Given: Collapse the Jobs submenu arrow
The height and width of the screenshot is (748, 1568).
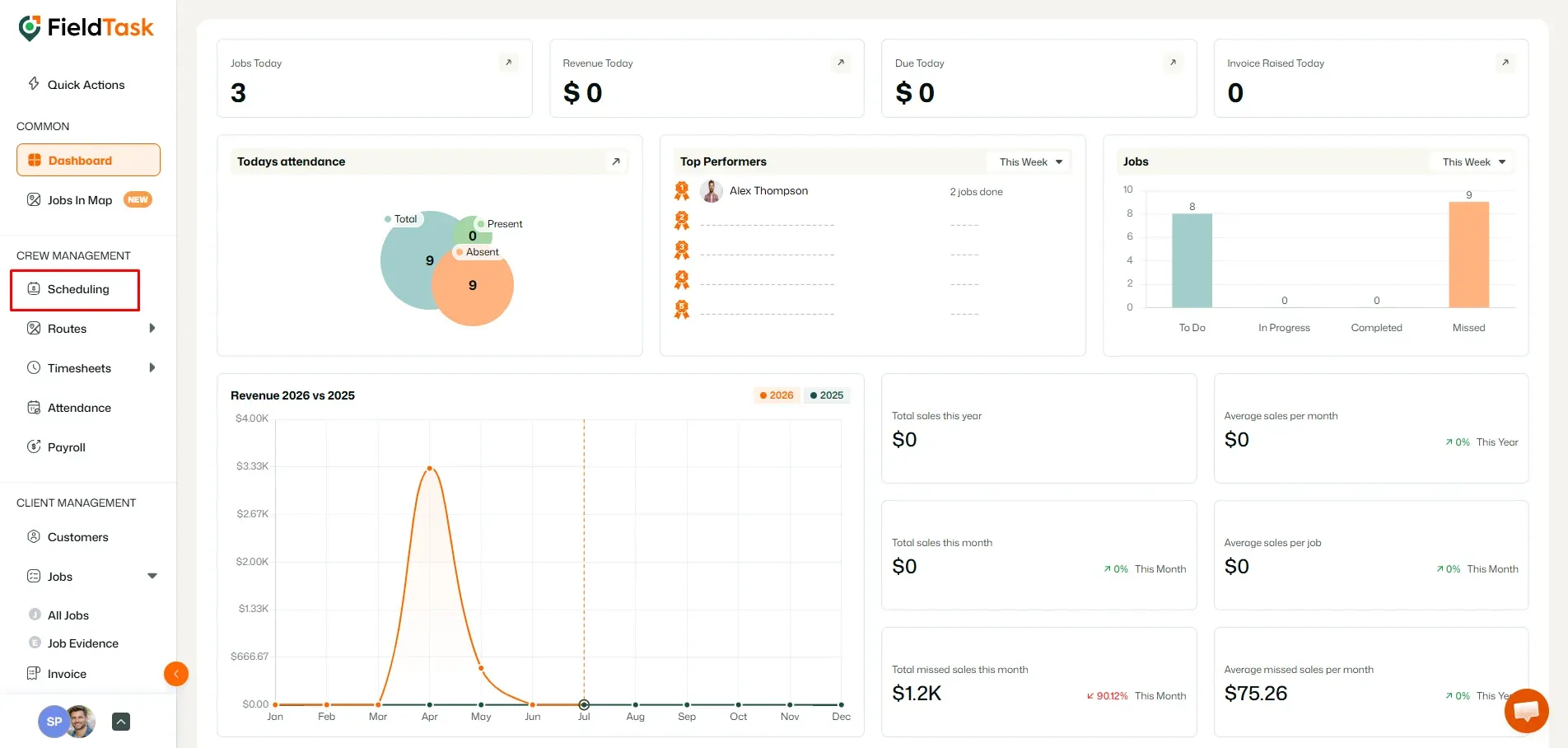Looking at the screenshot, I should pyautogui.click(x=152, y=576).
